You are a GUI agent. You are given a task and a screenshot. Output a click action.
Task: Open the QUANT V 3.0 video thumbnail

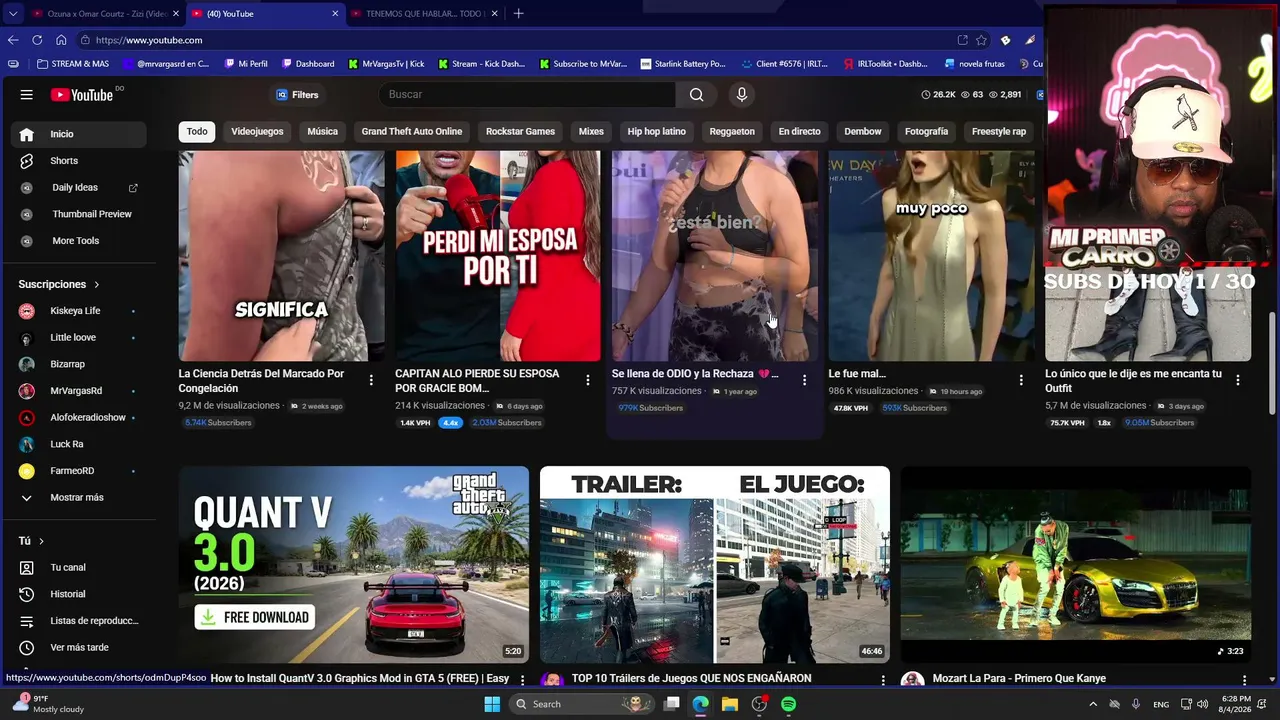(354, 565)
